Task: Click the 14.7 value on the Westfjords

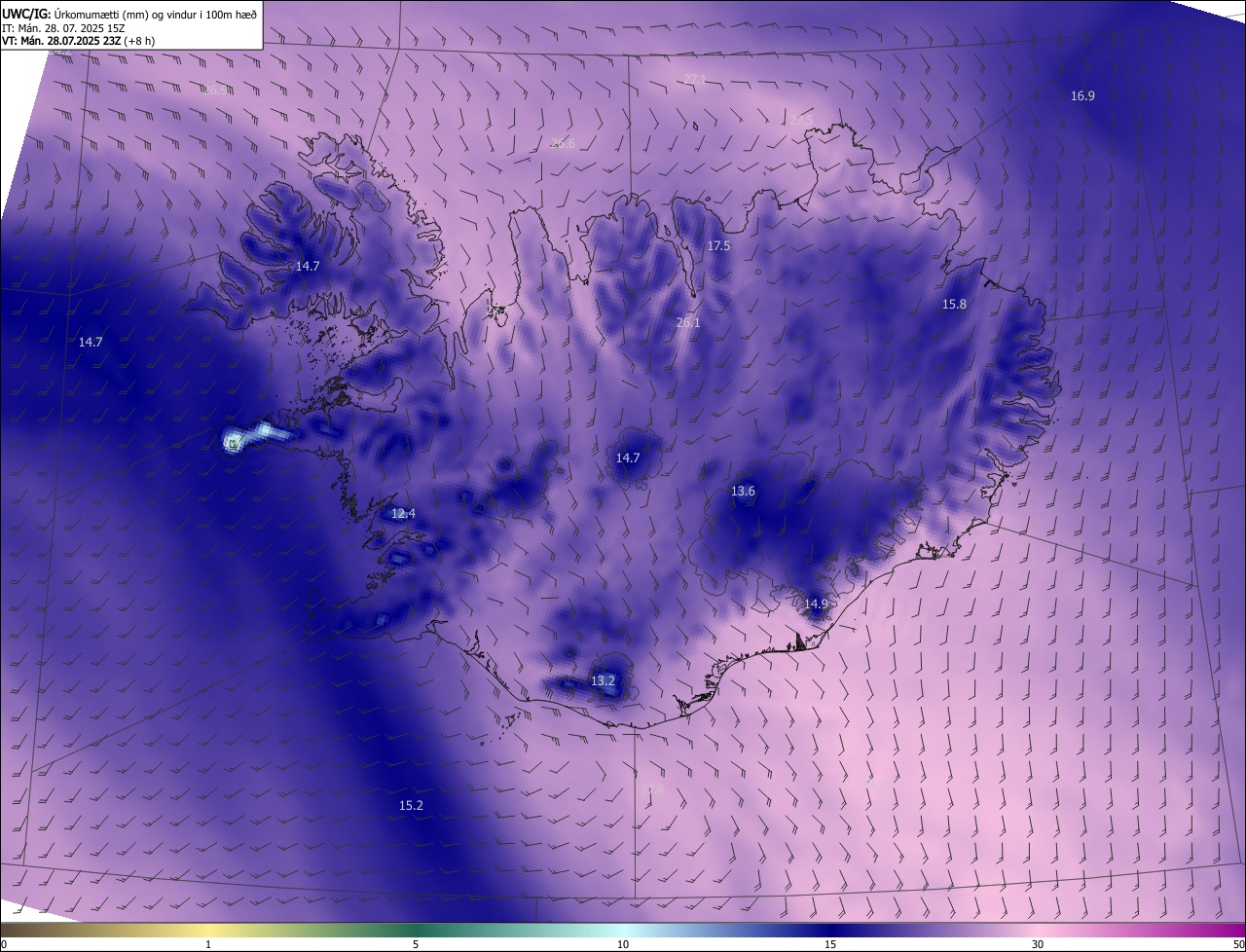Action: pos(308,266)
